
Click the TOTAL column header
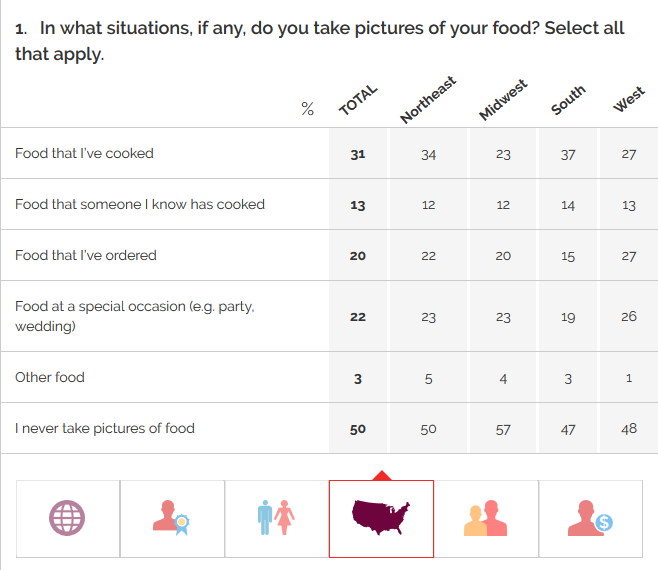point(358,101)
